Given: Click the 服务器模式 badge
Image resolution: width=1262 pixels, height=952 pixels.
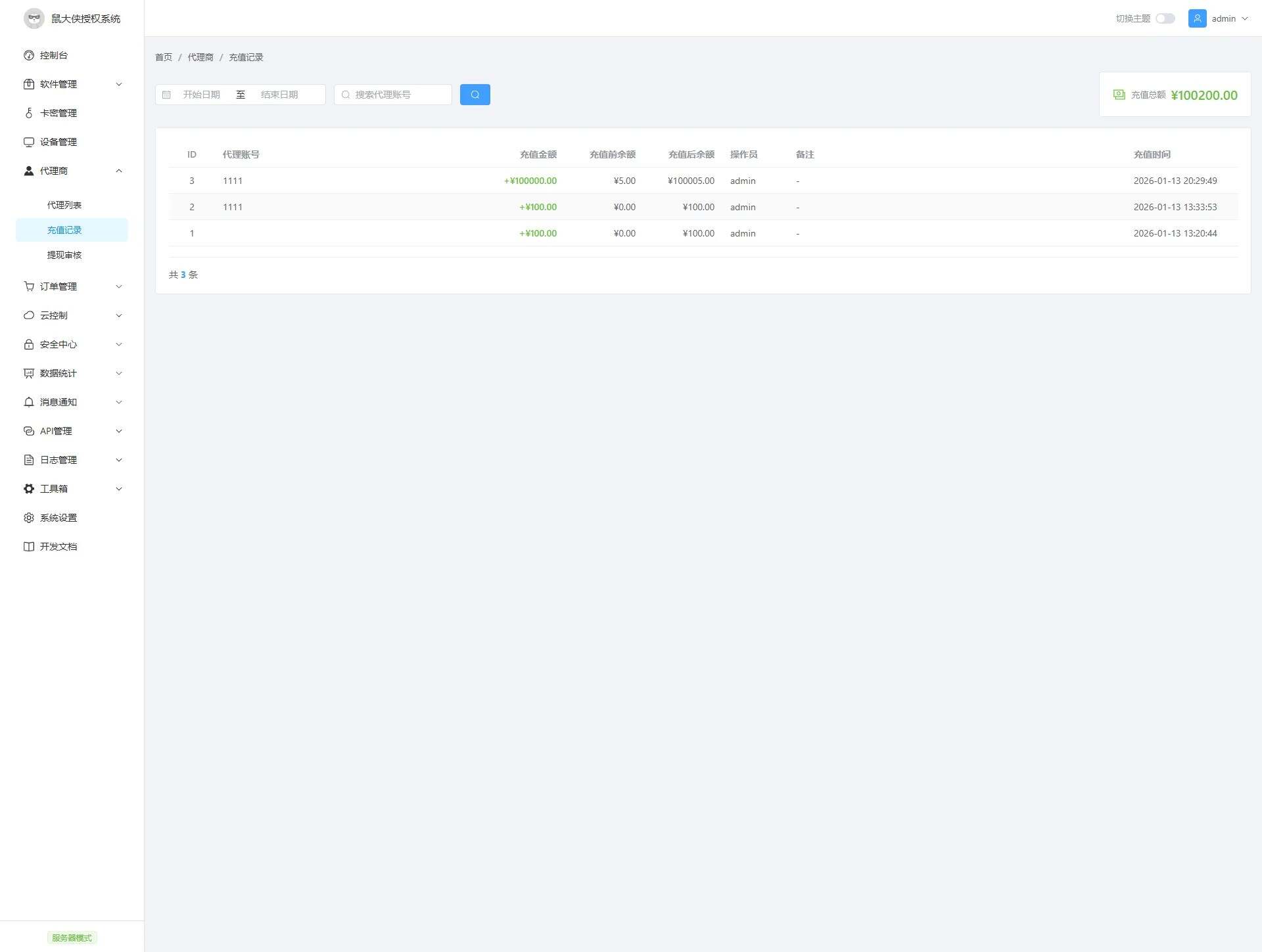Looking at the screenshot, I should click(72, 938).
